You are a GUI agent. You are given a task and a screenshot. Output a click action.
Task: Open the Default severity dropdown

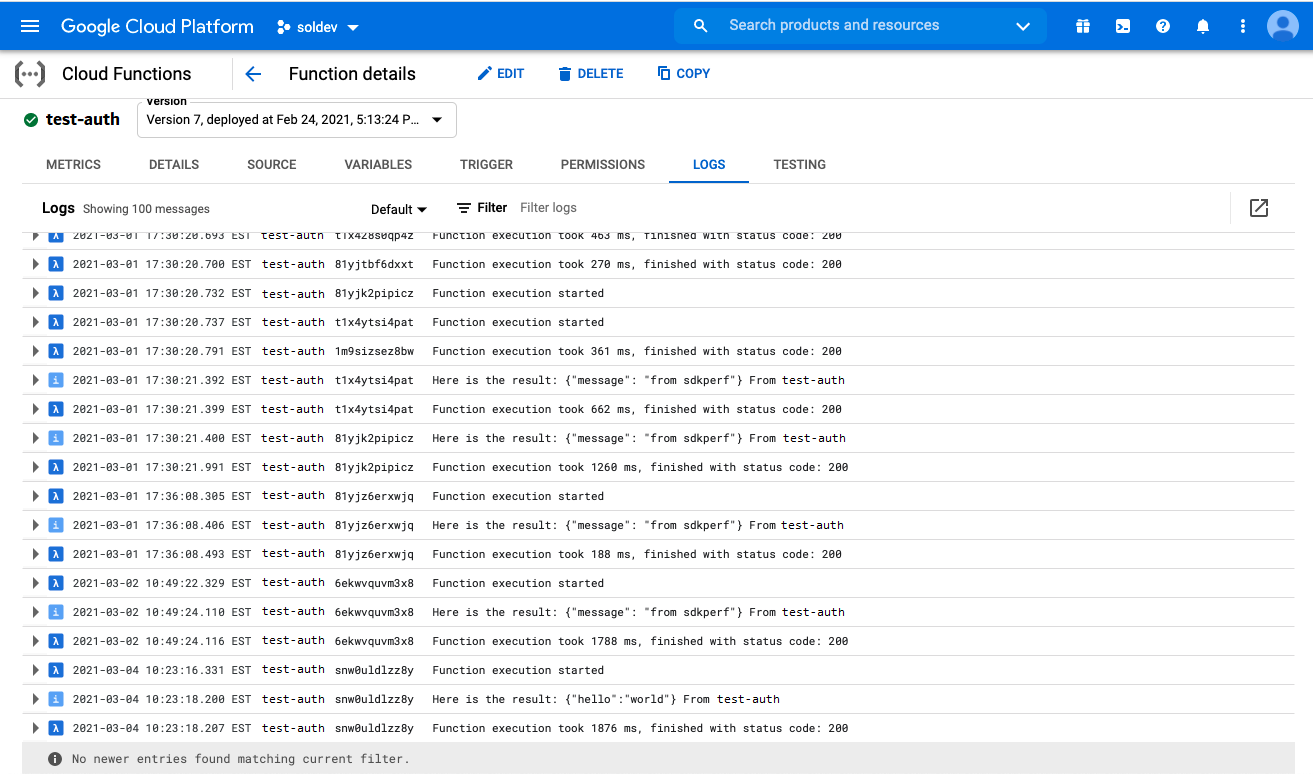tap(399, 209)
